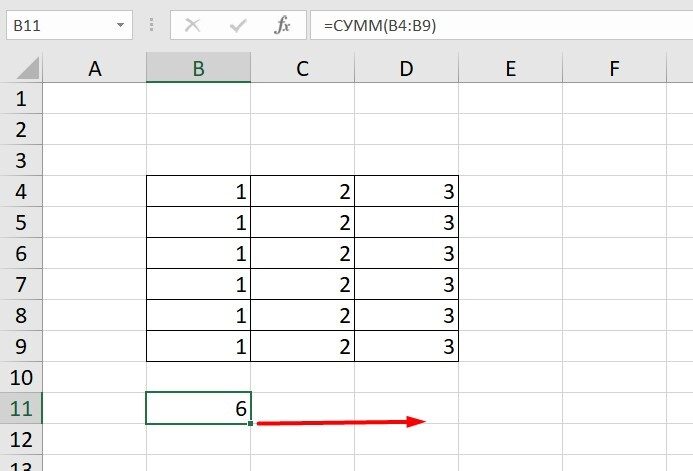
Task: Click the formula bar with =СУММ(B4:B9)
Action: pyautogui.click(x=500, y=25)
